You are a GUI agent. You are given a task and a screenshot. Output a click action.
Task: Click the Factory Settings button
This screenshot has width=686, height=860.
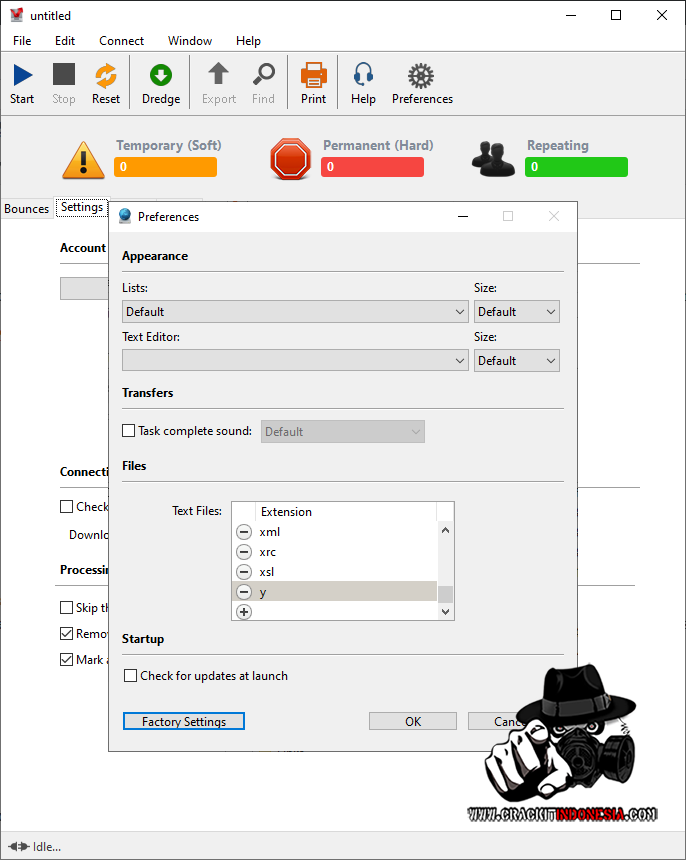click(184, 721)
